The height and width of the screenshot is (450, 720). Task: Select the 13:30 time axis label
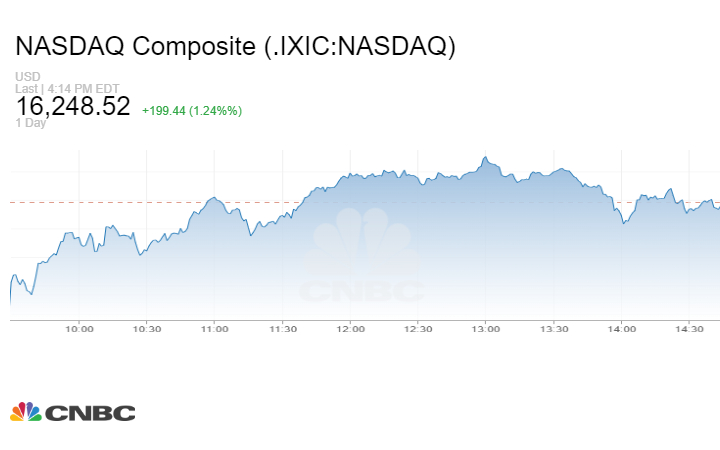[x=554, y=329]
